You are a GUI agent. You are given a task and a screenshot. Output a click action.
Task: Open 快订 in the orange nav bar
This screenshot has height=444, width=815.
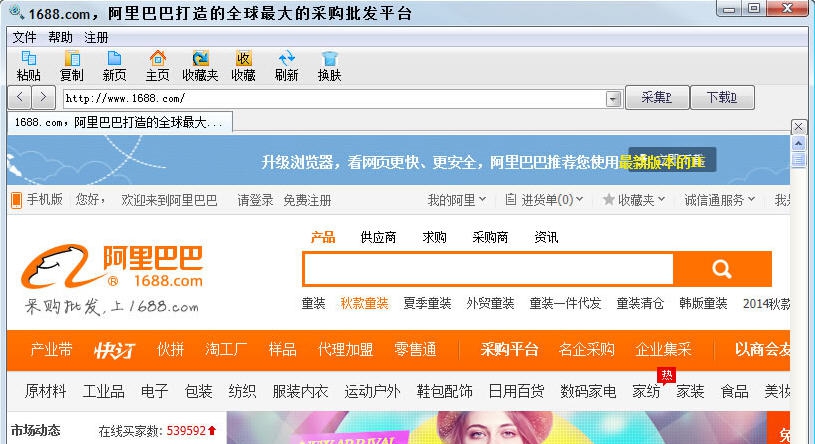coord(114,350)
